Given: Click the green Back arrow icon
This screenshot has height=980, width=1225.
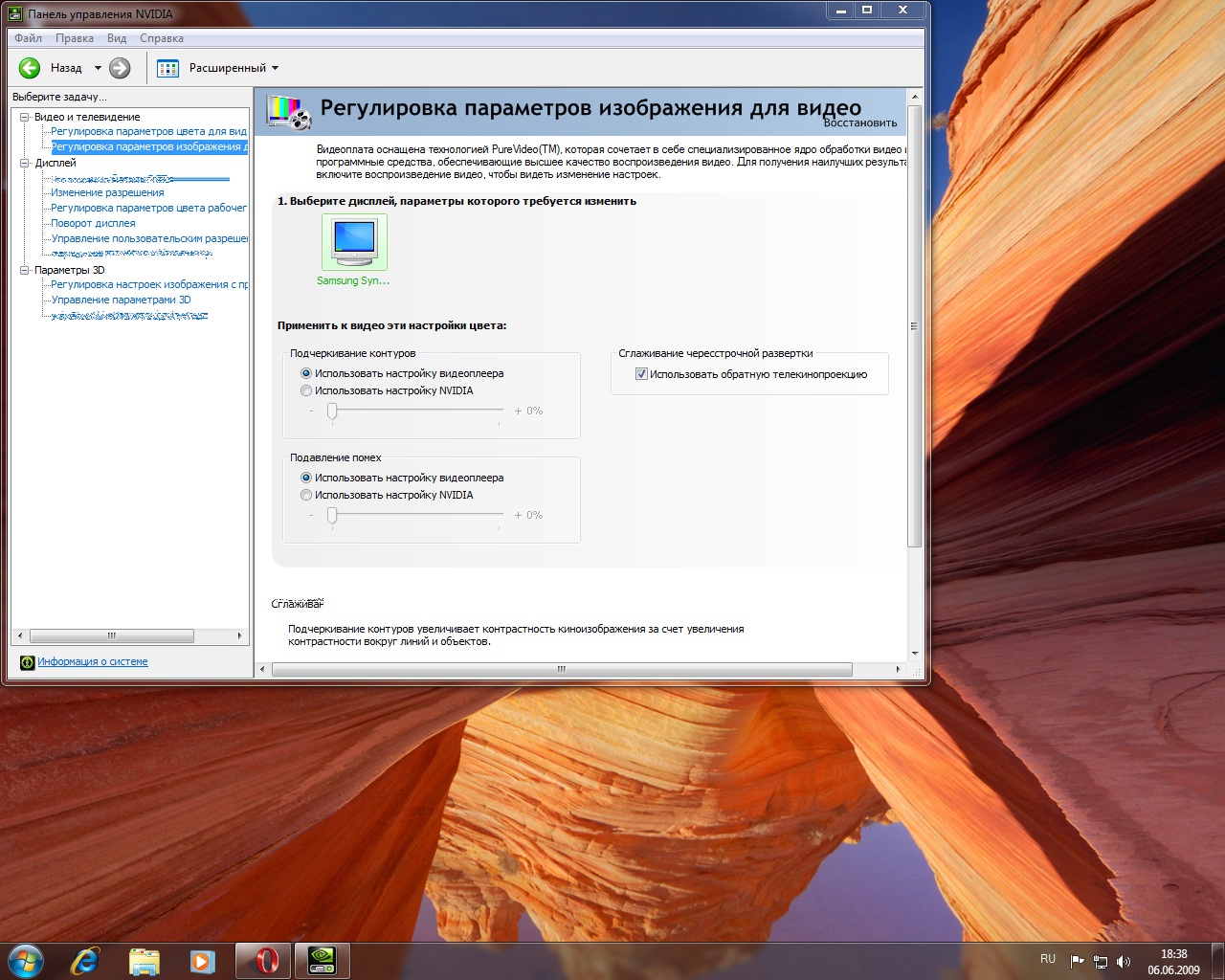Looking at the screenshot, I should tap(30, 68).
